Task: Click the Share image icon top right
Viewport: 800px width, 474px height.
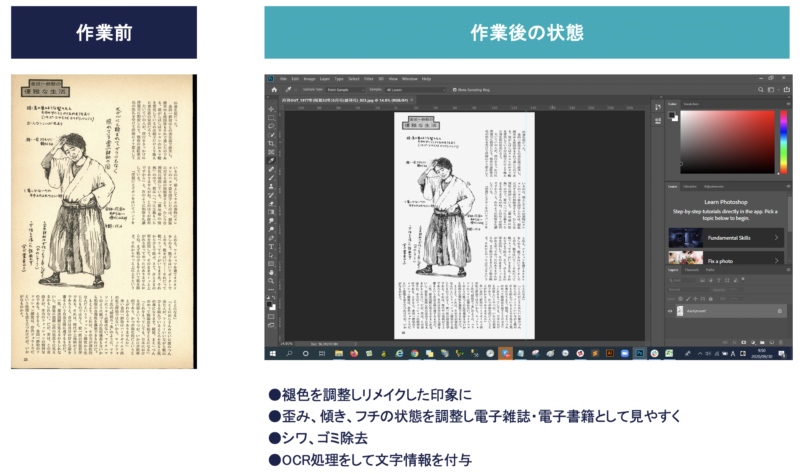Action: click(786, 90)
